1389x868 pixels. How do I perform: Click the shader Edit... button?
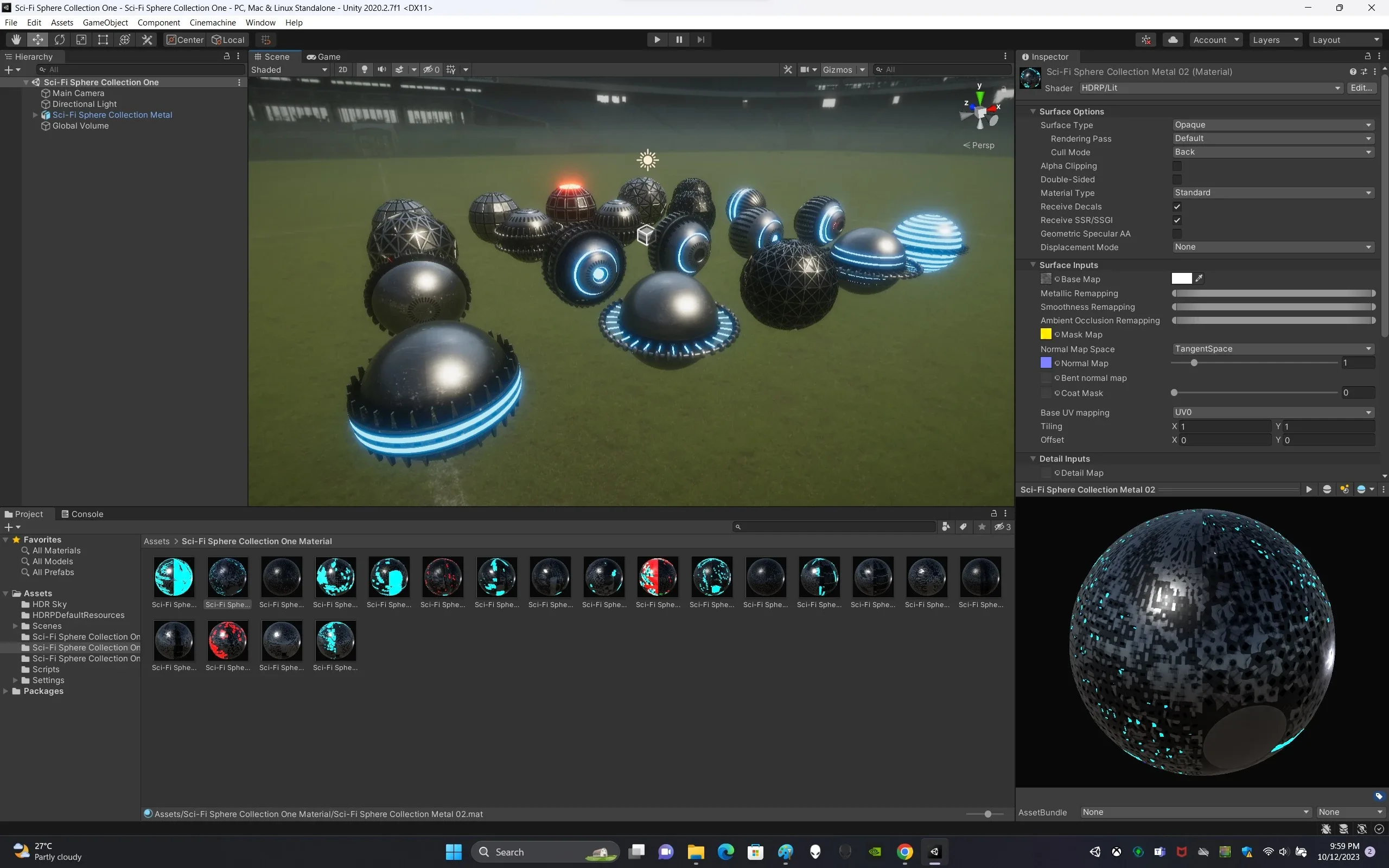[1361, 88]
